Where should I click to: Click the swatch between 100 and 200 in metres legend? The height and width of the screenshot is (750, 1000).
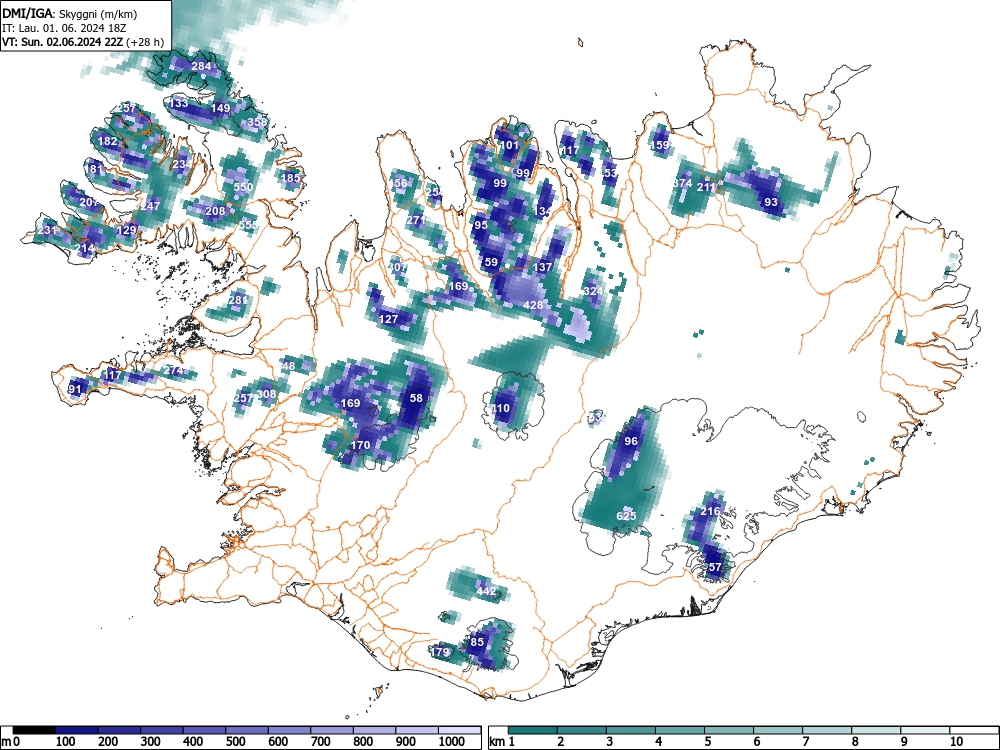pos(77,731)
